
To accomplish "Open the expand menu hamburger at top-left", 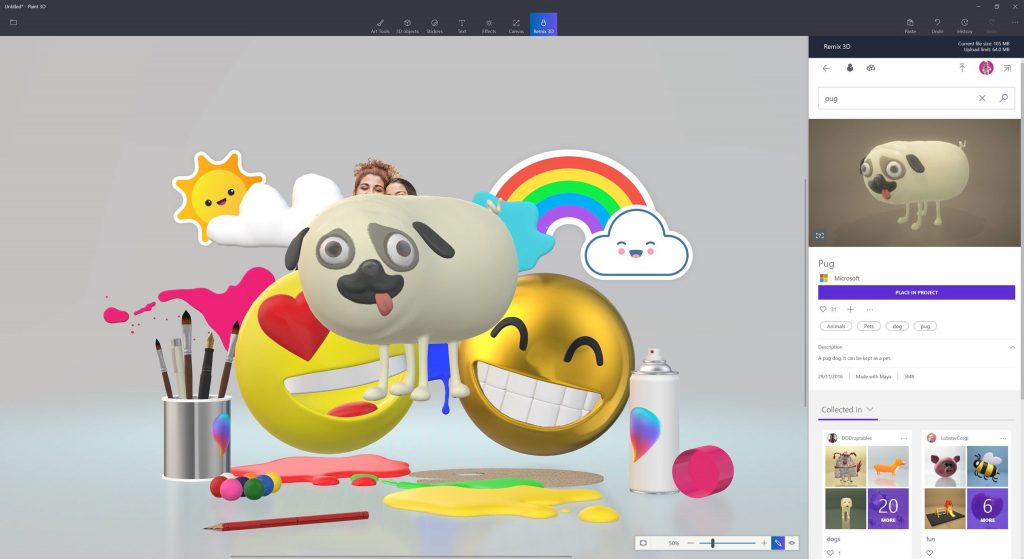I will click(x=13, y=22).
